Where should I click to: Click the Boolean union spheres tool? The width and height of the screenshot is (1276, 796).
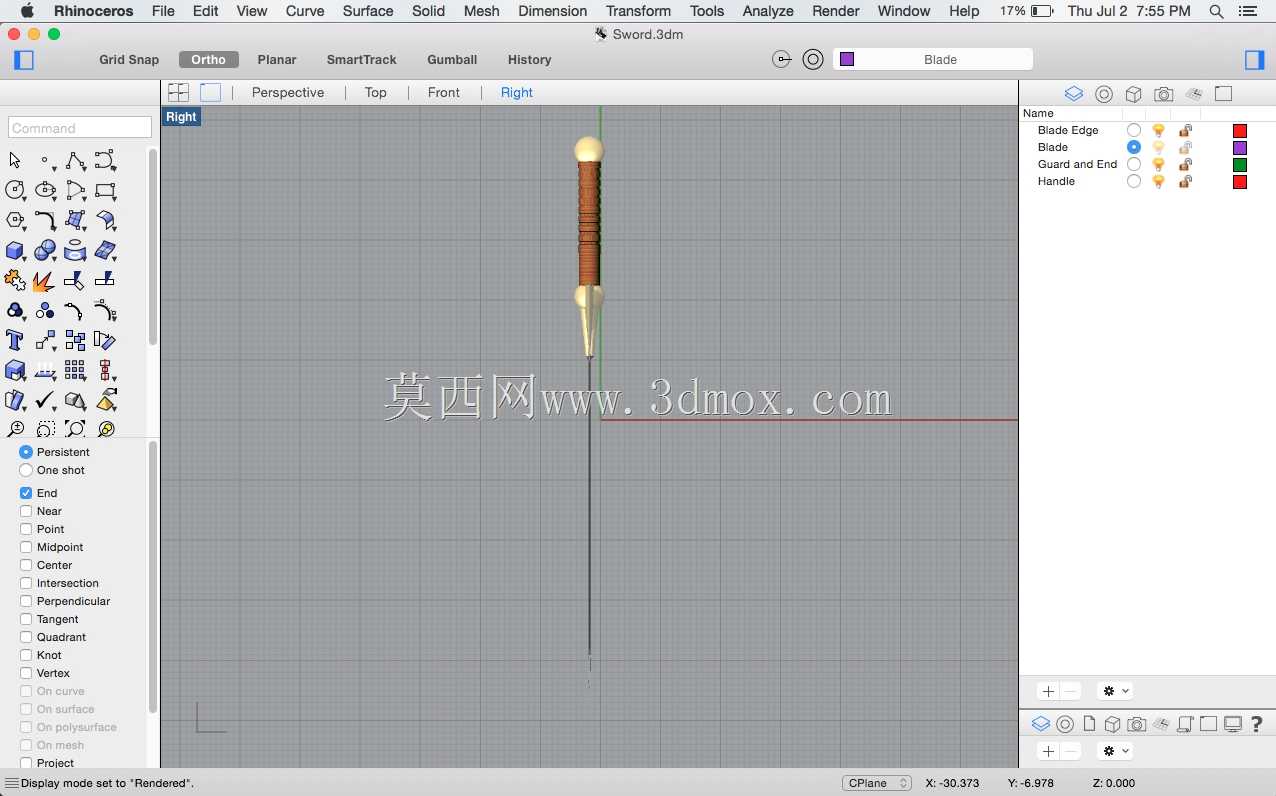pyautogui.click(x=45, y=250)
